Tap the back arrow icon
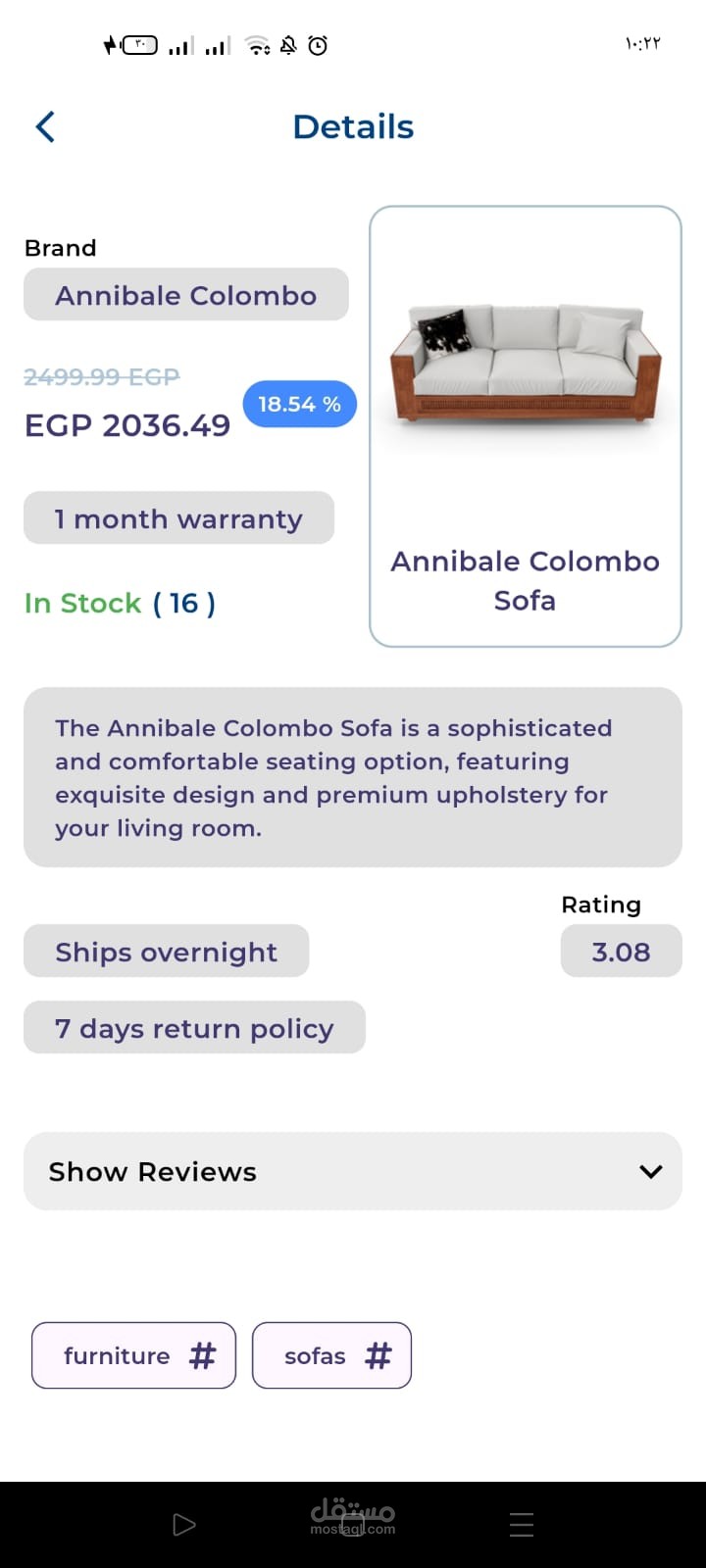This screenshot has width=706, height=1568. (45, 127)
